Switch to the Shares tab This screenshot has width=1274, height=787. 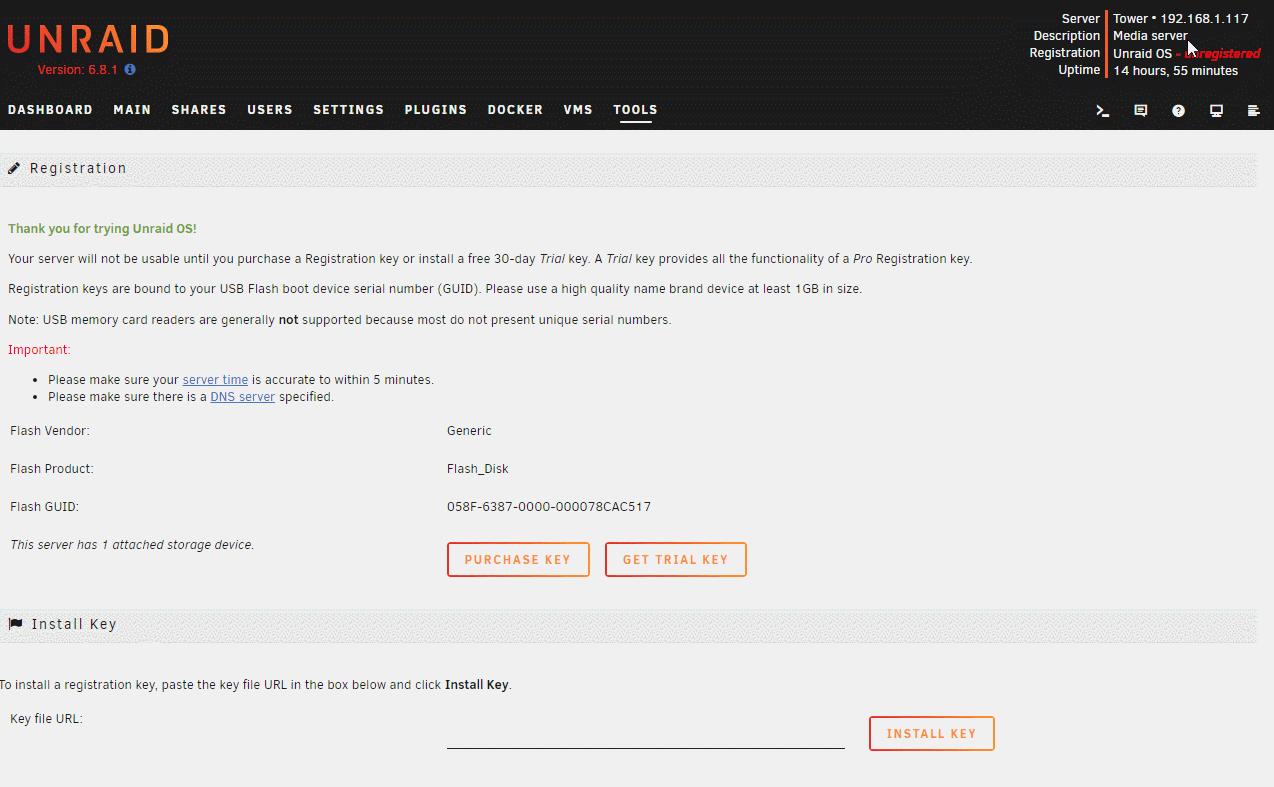point(199,110)
